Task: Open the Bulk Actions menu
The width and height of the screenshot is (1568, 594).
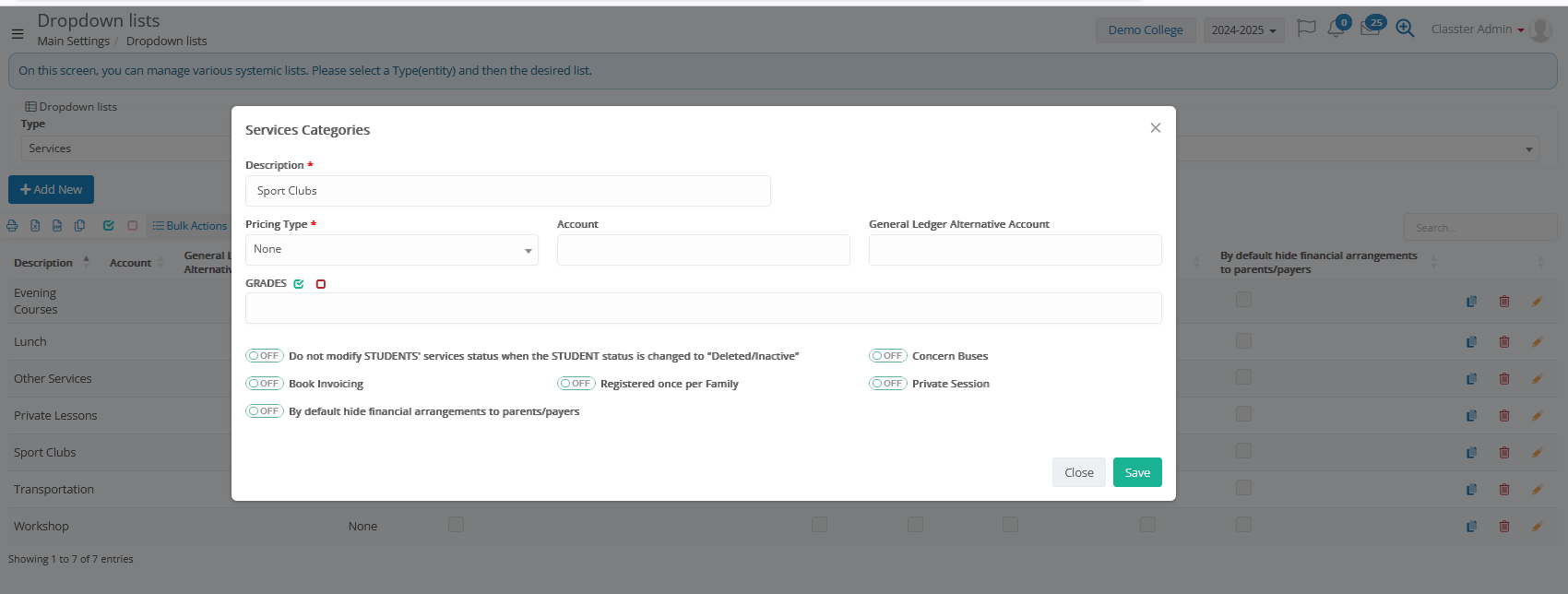Action: [190, 226]
